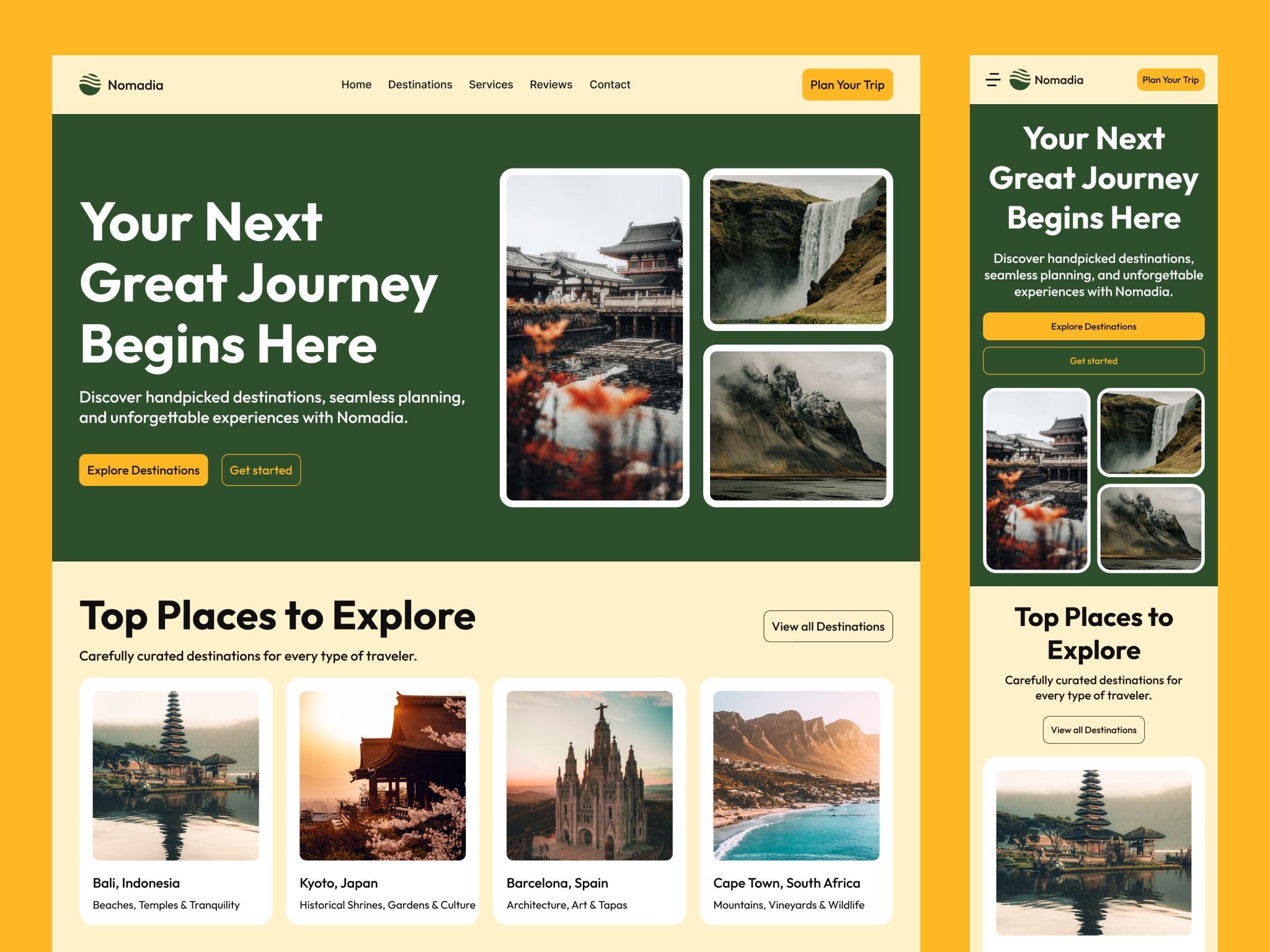The image size is (1270, 952).
Task: Open the hamburger menu in mobile view
Action: pyautogui.click(x=993, y=80)
